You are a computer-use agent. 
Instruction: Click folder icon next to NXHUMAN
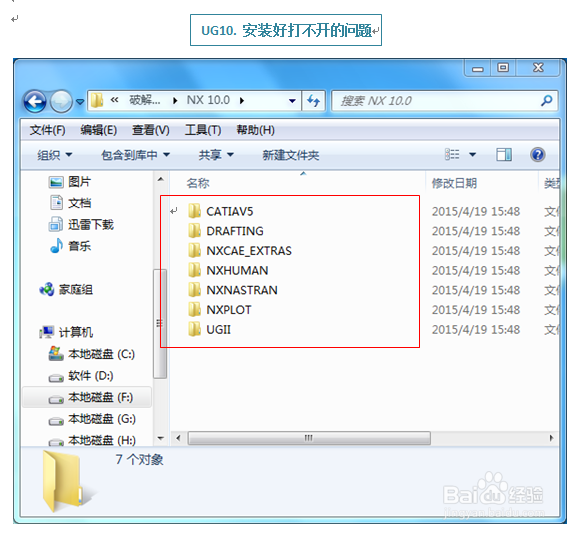pyautogui.click(x=194, y=270)
